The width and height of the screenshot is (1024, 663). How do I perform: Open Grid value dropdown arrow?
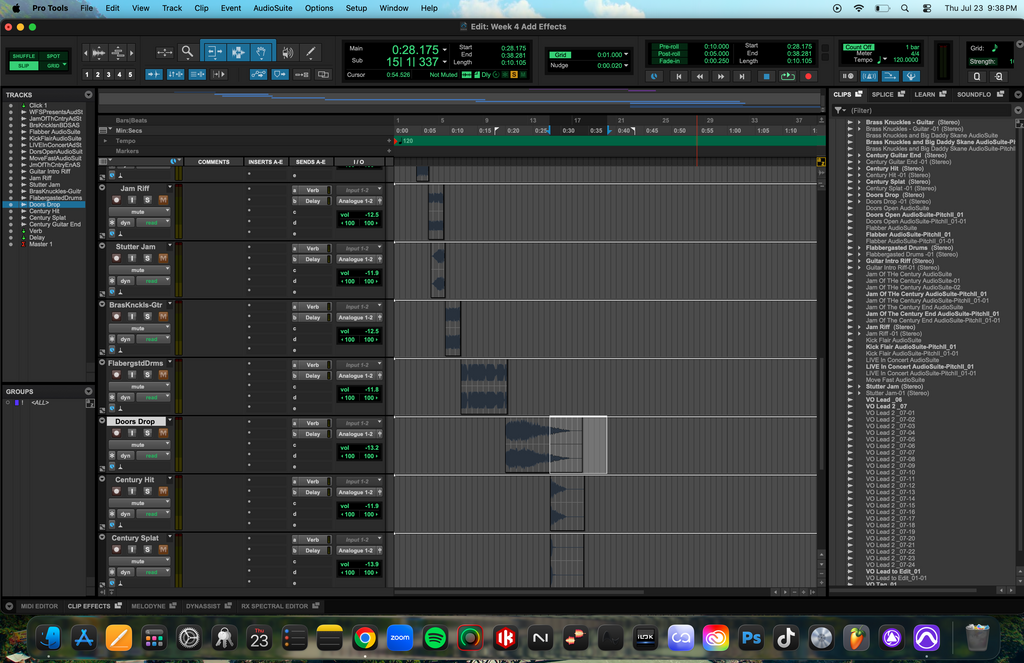point(626,55)
